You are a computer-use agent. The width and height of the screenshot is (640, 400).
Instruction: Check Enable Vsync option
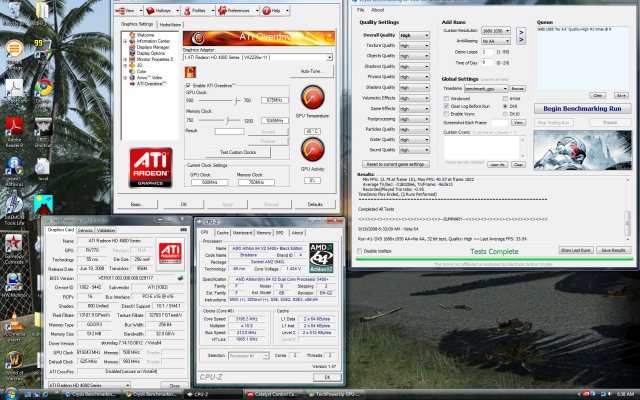pyautogui.click(x=446, y=114)
